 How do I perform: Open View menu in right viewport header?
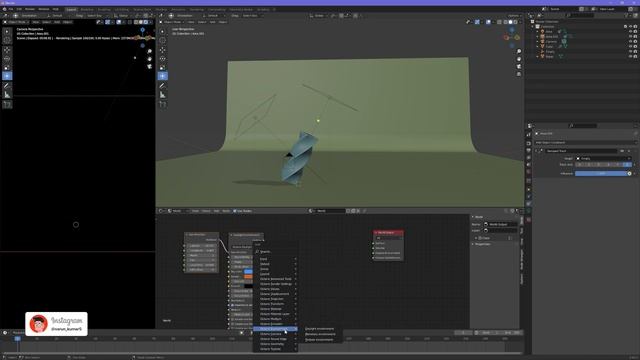(x=191, y=22)
